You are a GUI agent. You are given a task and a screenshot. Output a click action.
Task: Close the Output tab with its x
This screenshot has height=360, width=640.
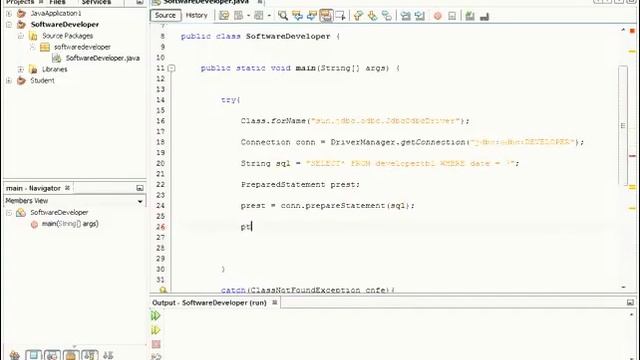coord(275,302)
